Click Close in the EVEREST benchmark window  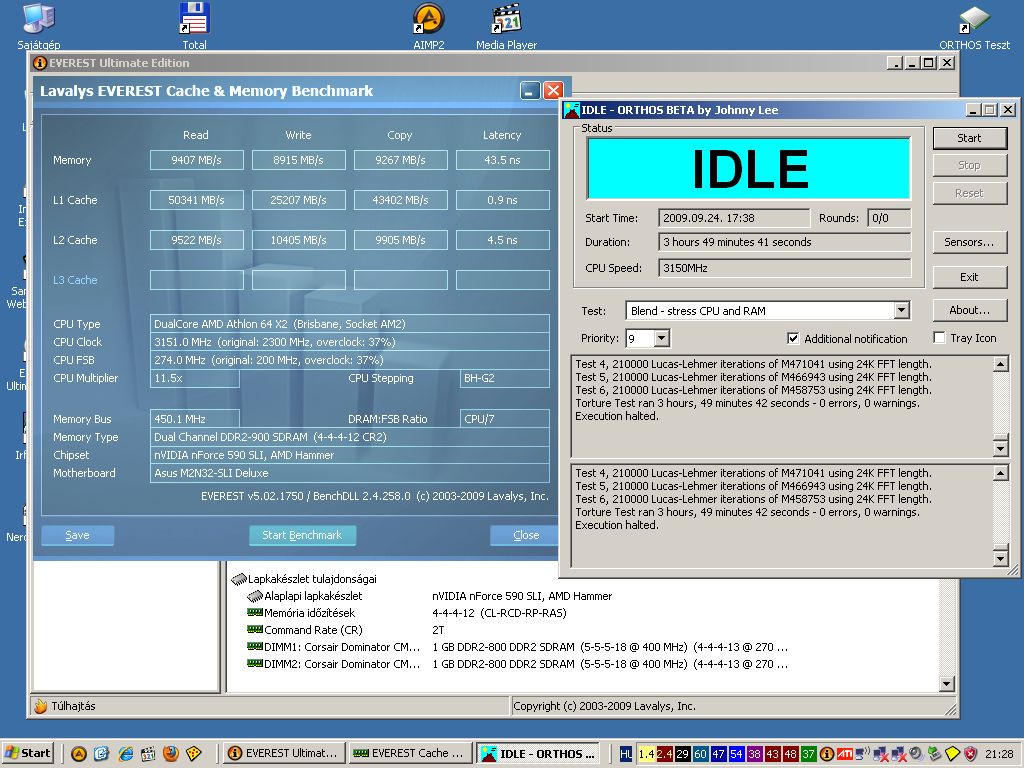point(525,535)
